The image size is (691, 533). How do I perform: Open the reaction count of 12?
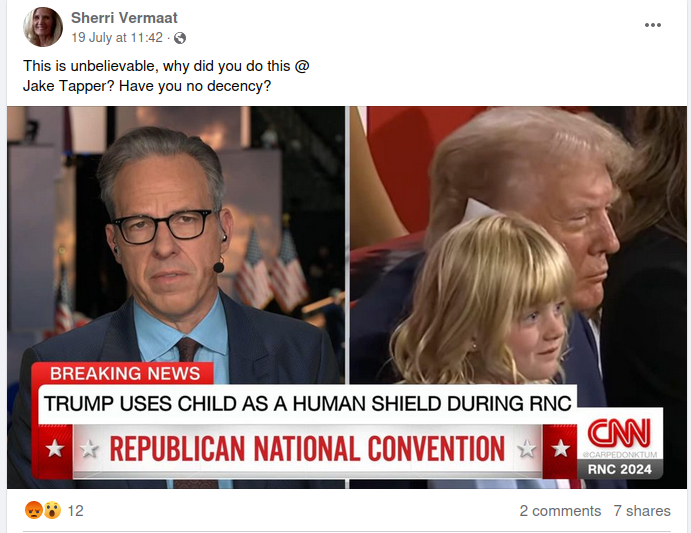pos(75,510)
